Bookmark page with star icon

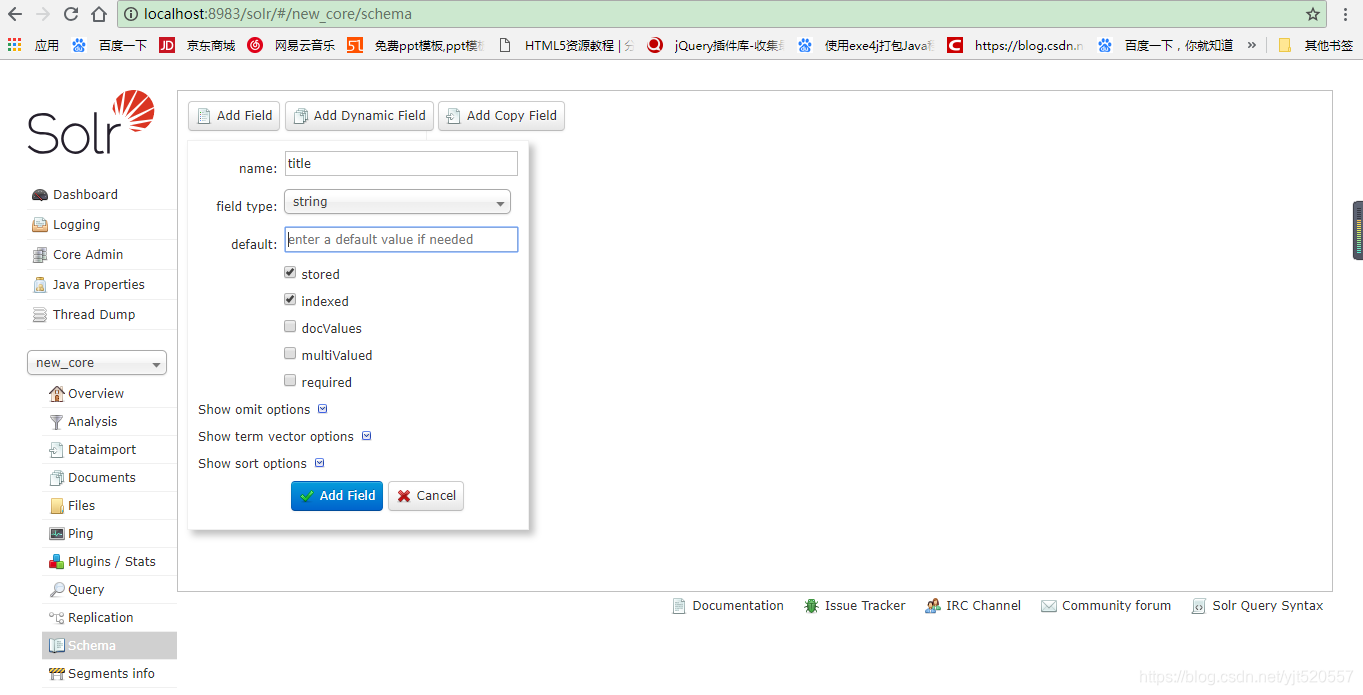[x=1313, y=14]
